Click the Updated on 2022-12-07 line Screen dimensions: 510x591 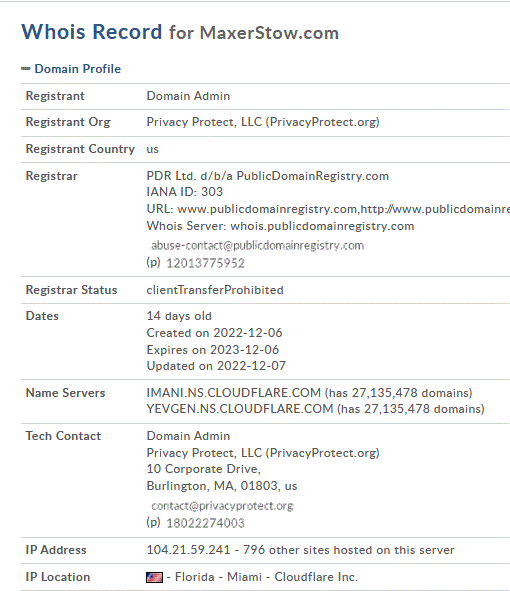tap(216, 366)
